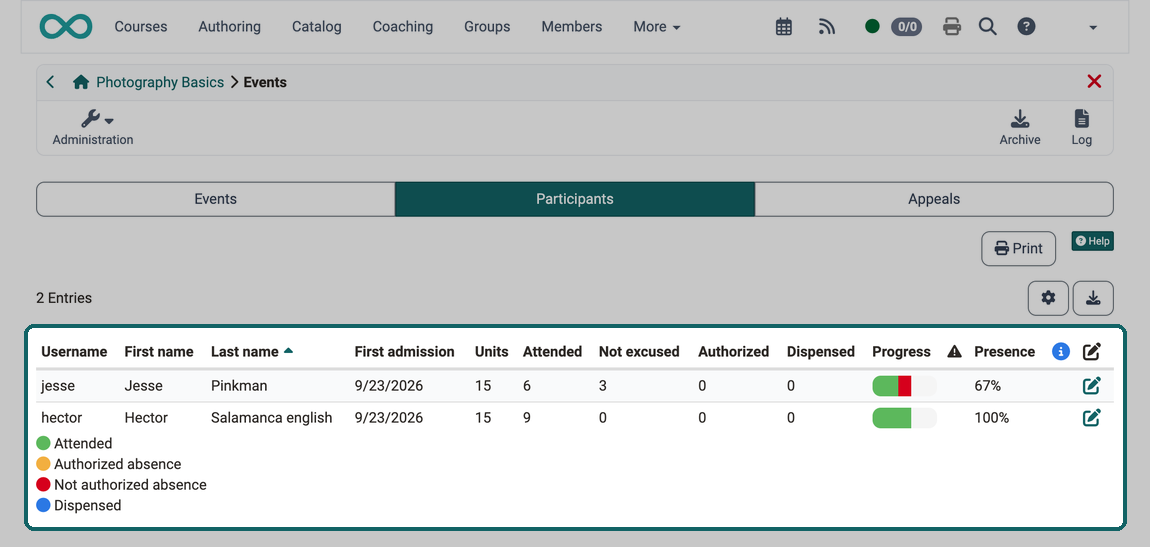Click the '2 Entries' count text
The image size is (1150, 547).
pyautogui.click(x=64, y=298)
